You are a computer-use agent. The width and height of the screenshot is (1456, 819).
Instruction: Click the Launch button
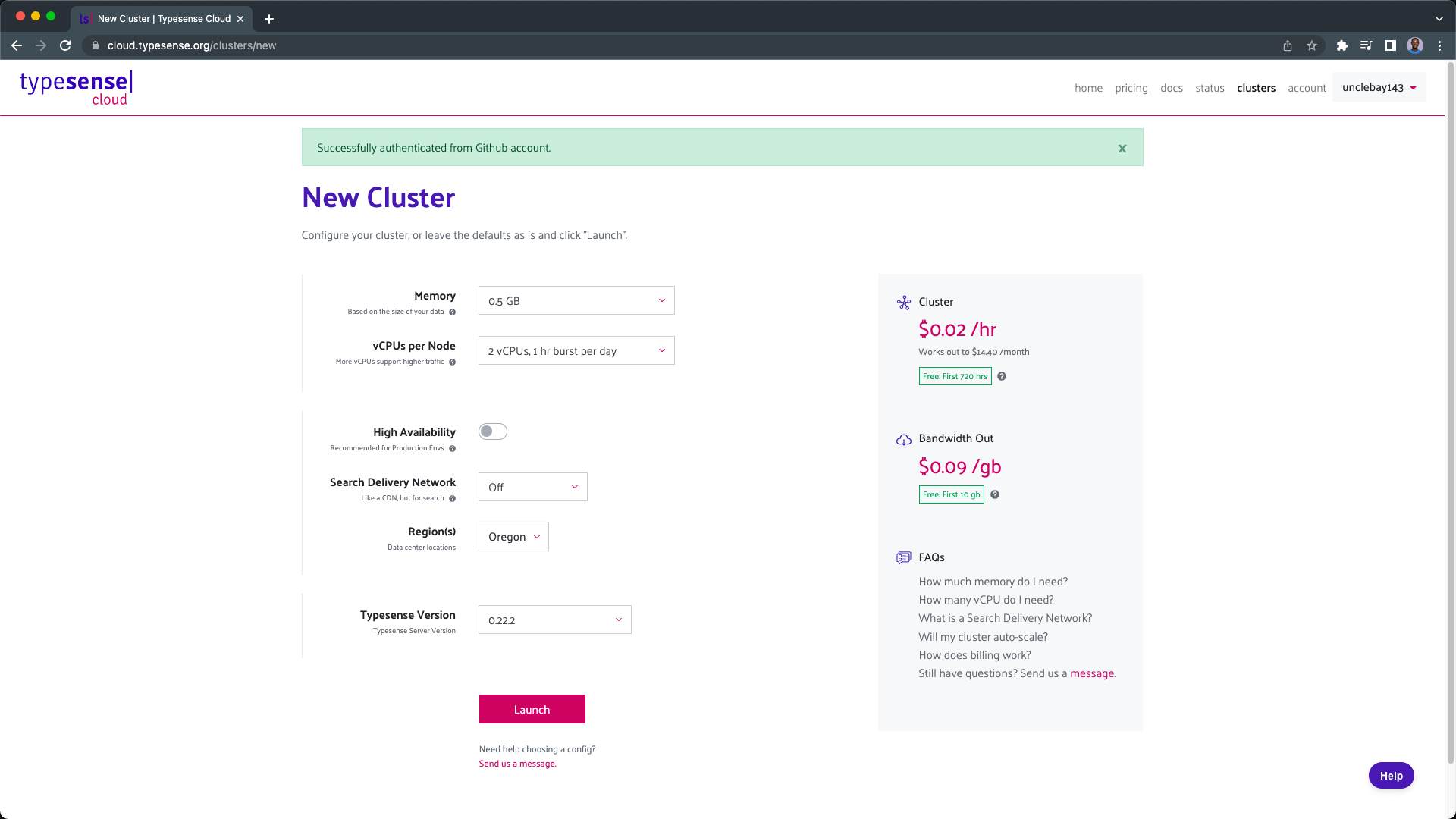(x=532, y=709)
